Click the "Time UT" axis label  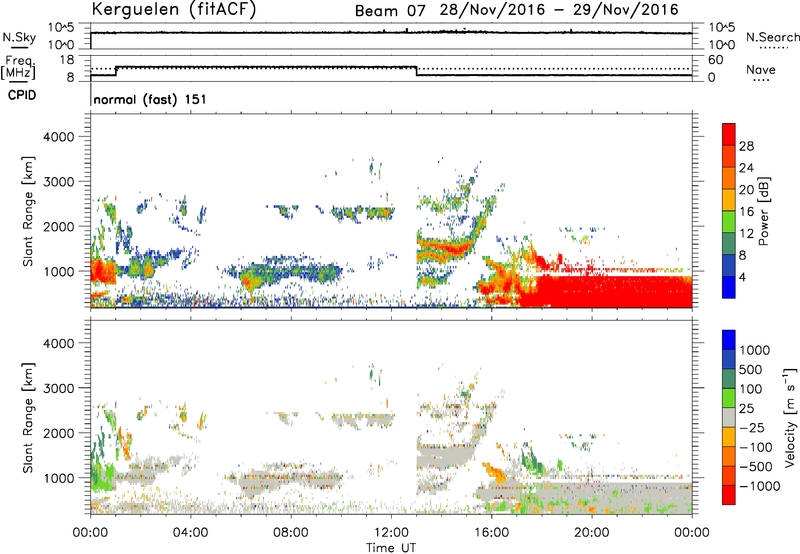coord(391,547)
